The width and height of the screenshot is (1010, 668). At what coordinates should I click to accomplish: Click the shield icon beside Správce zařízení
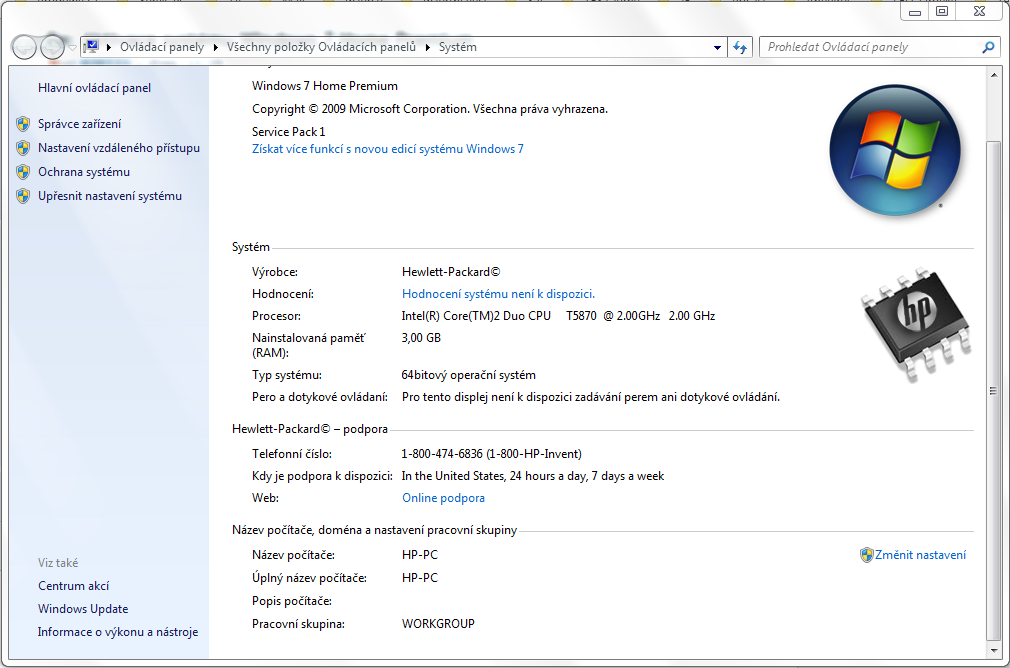pos(23,124)
